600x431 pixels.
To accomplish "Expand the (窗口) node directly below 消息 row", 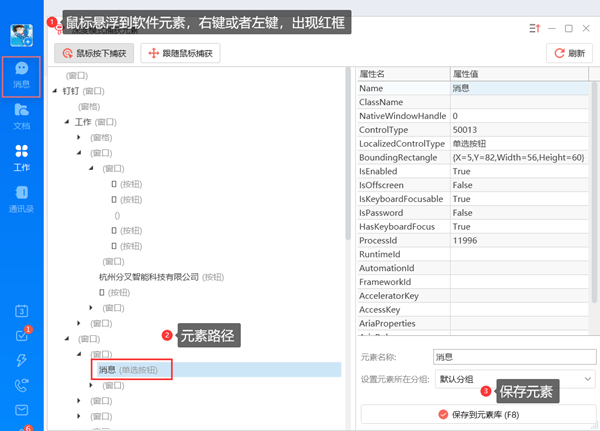I will click(91, 385).
